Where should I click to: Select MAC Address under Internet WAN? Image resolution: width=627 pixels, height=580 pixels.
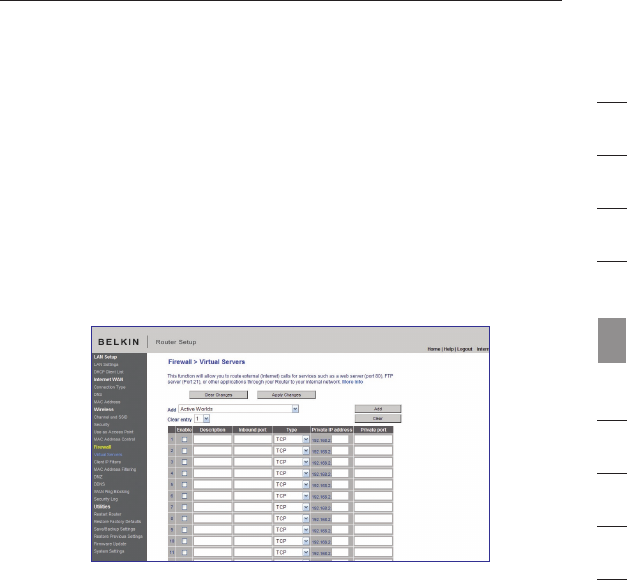[107, 402]
